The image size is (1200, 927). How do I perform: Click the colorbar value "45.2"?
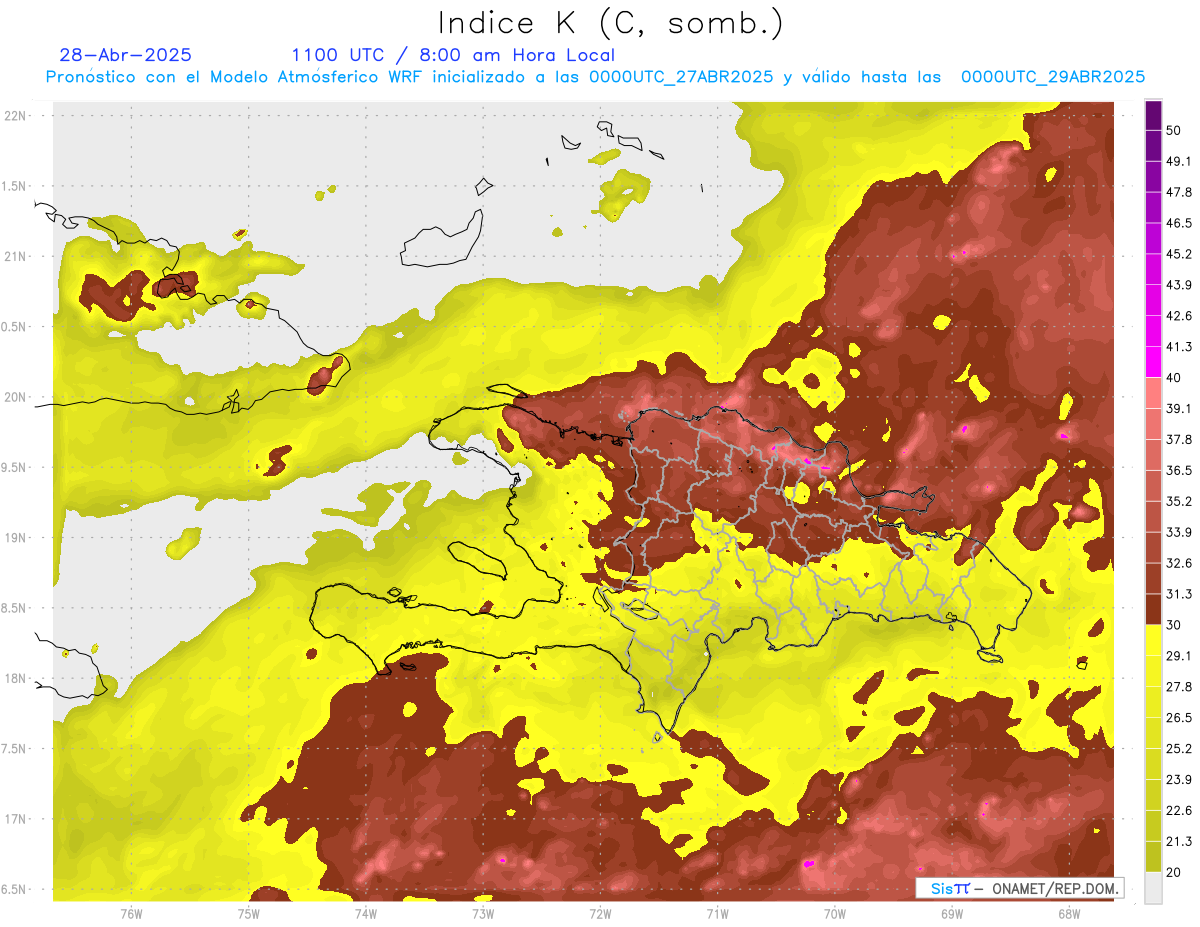point(1179,255)
